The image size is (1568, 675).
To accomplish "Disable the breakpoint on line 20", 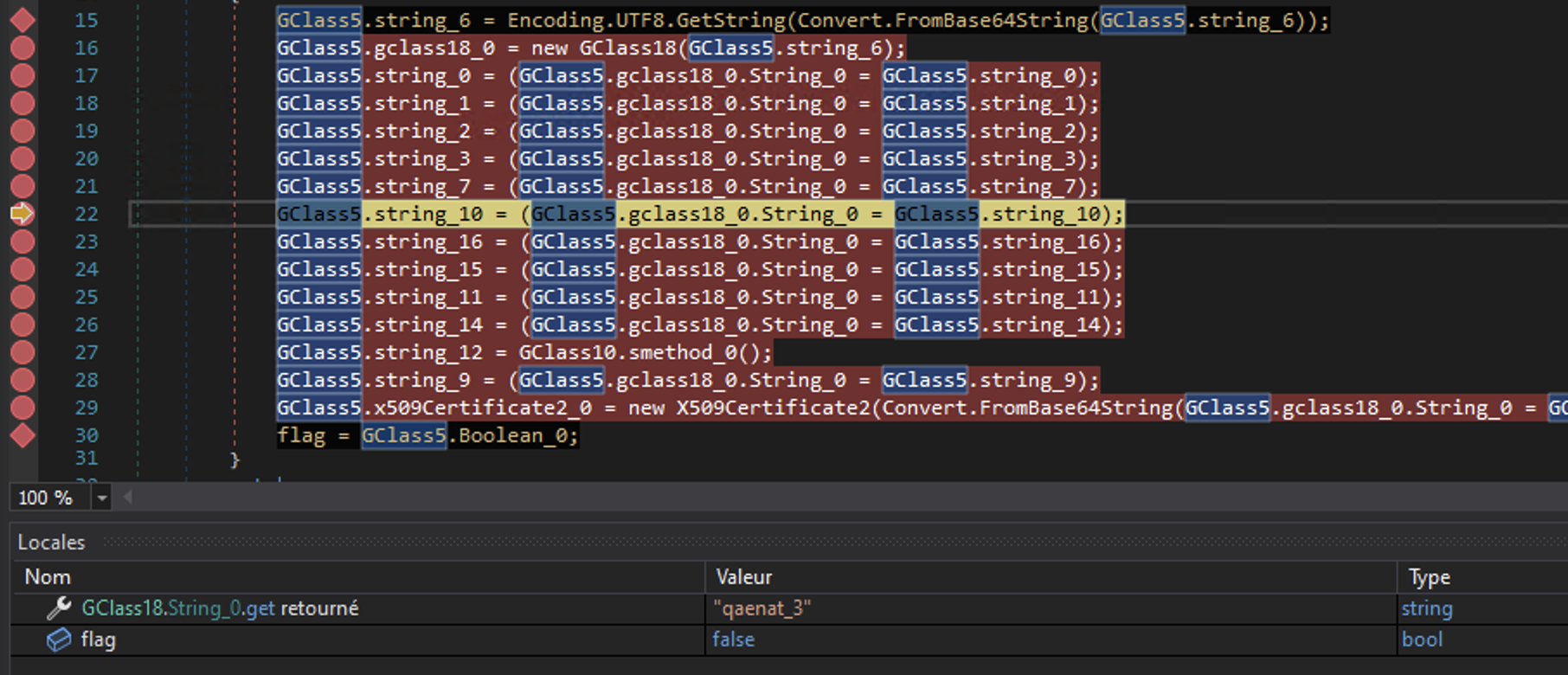I will [x=22, y=158].
